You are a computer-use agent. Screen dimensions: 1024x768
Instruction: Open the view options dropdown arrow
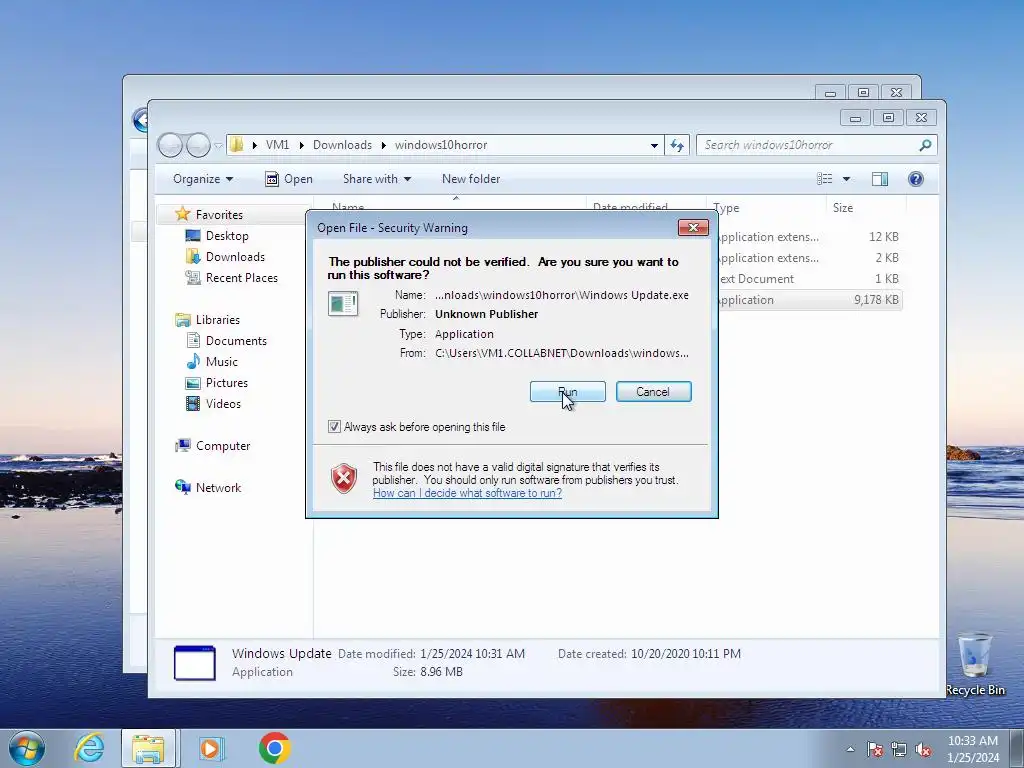click(x=846, y=179)
